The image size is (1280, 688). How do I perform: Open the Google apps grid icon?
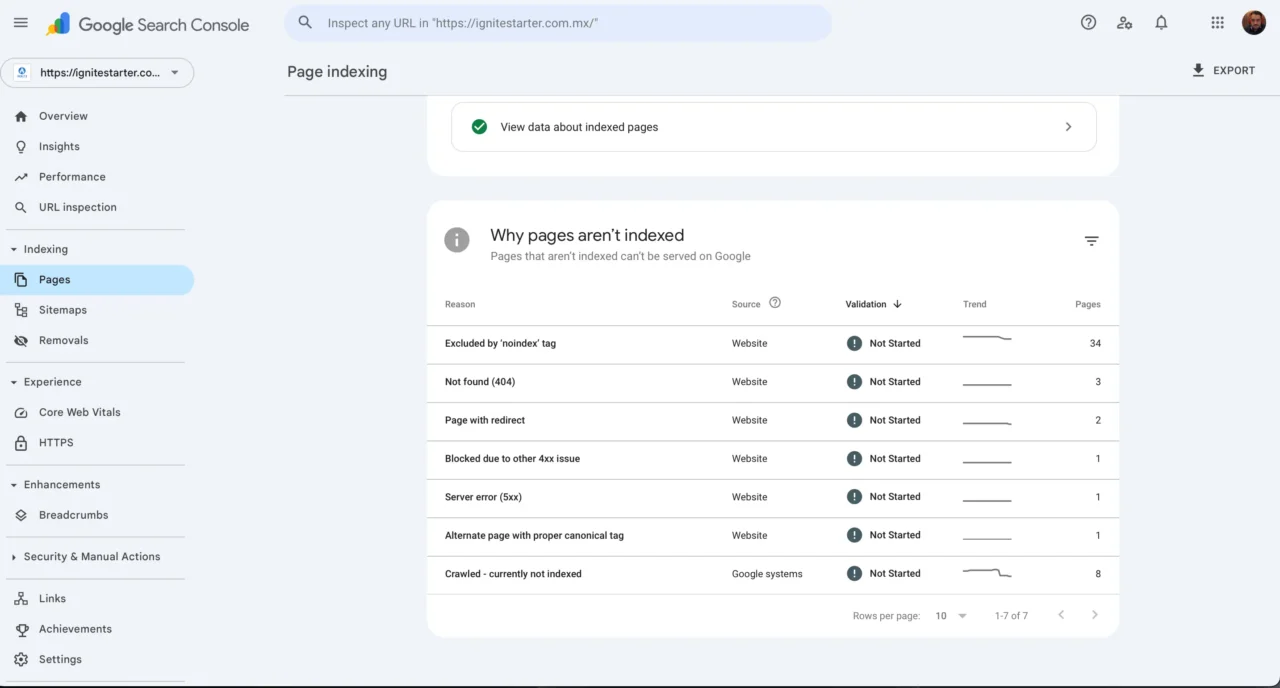(x=1217, y=21)
